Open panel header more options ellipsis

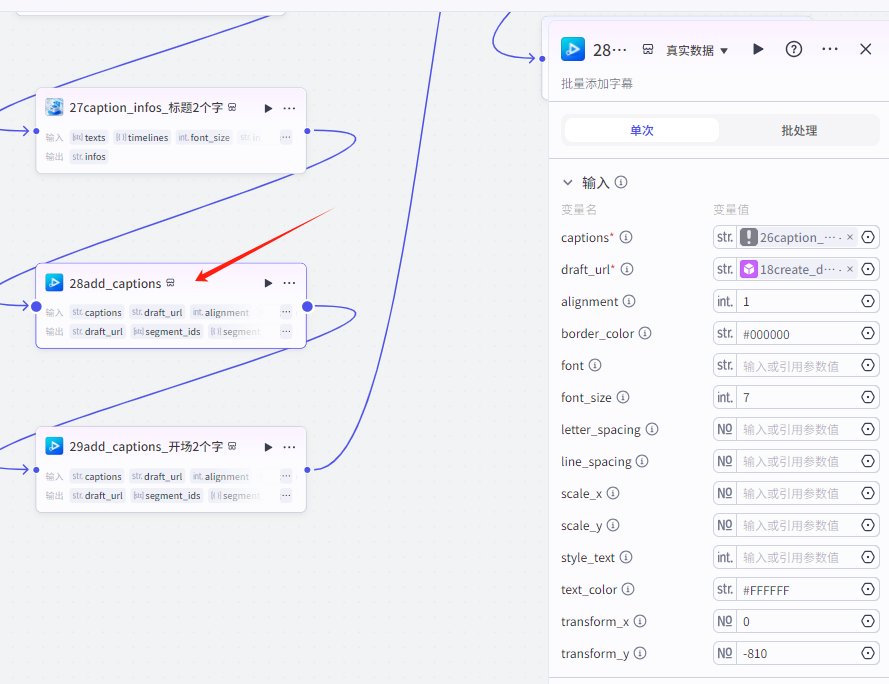click(830, 49)
